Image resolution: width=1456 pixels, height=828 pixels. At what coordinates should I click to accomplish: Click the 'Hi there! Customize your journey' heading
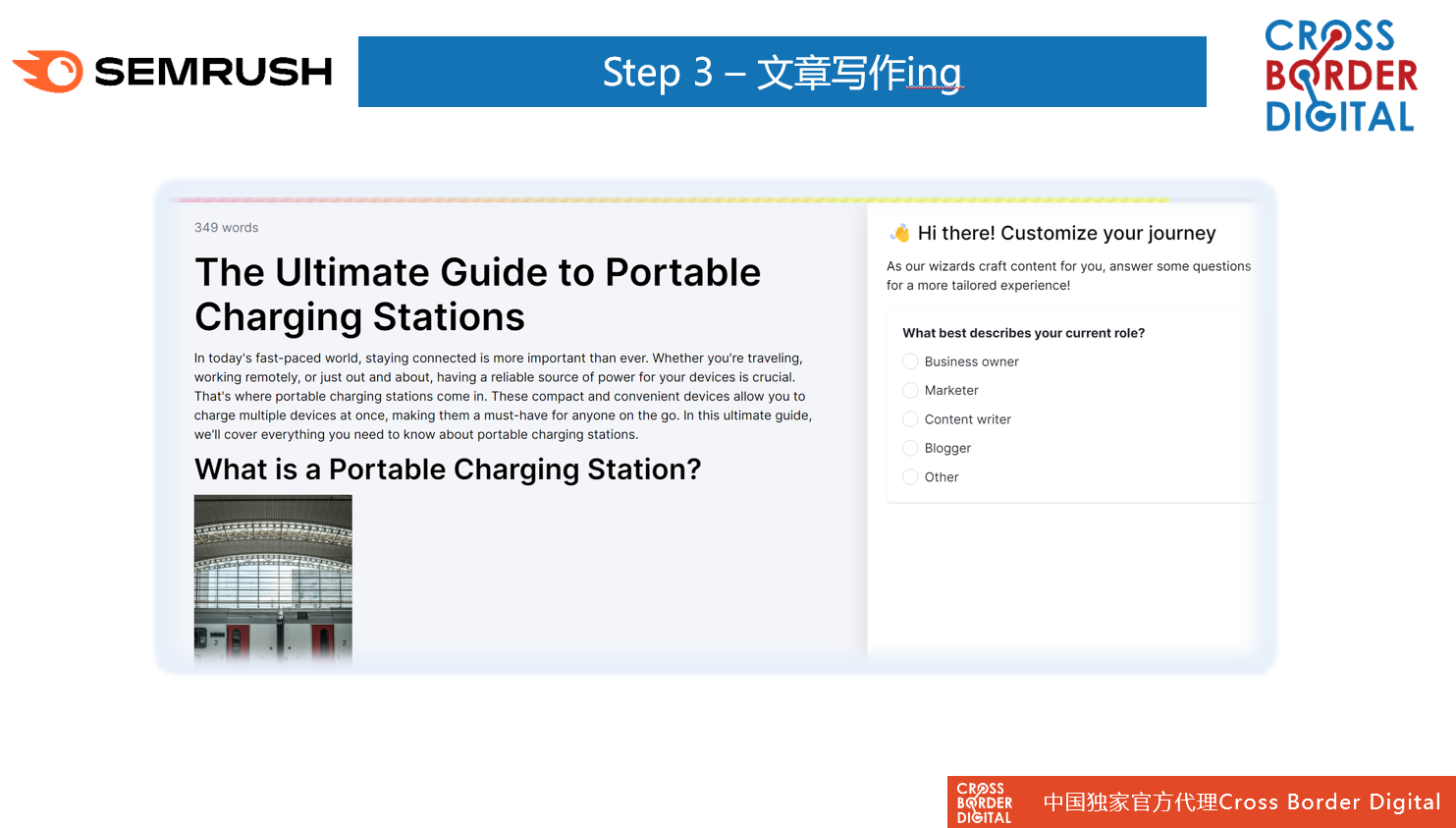point(1066,234)
